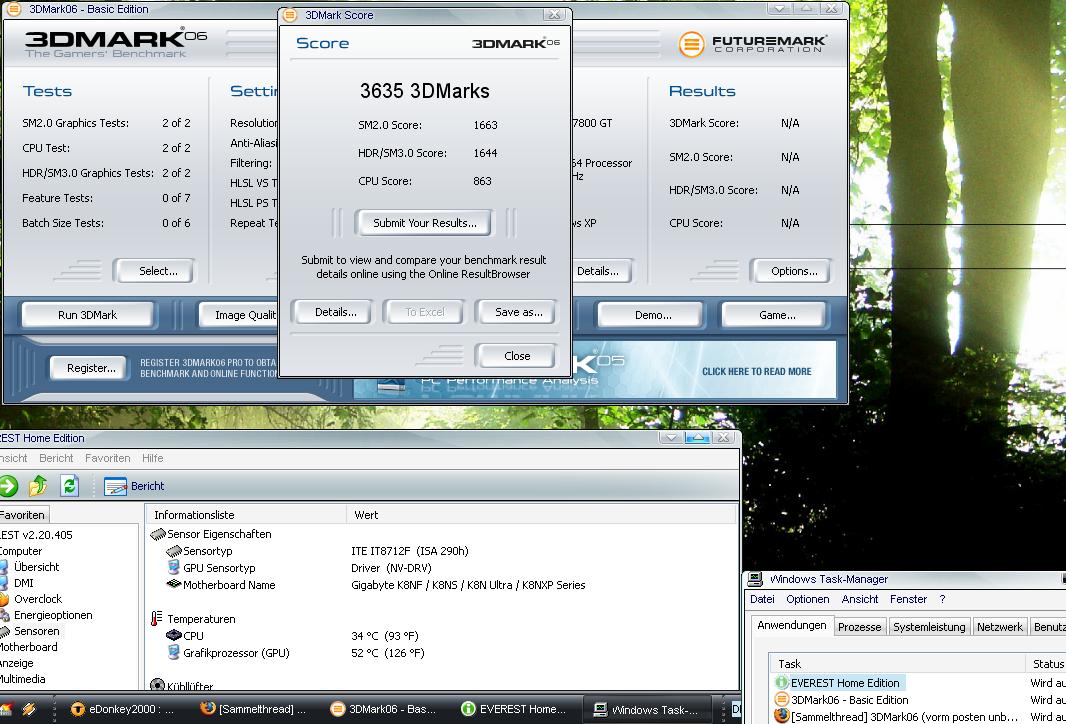Select the CPU temperature value 34 °C
Image resolution: width=1066 pixels, height=724 pixels.
pyautogui.click(x=385, y=636)
